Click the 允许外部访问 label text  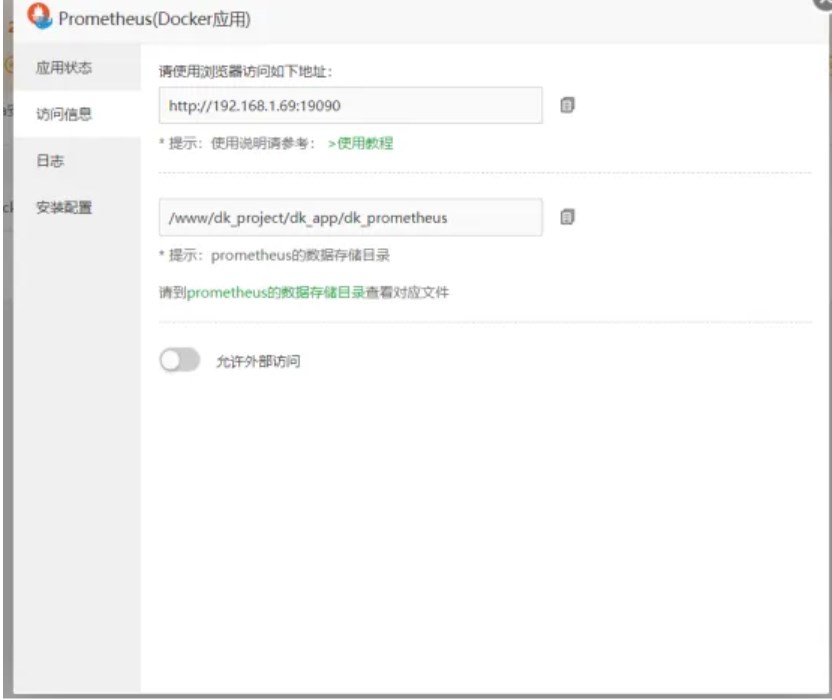click(x=258, y=361)
